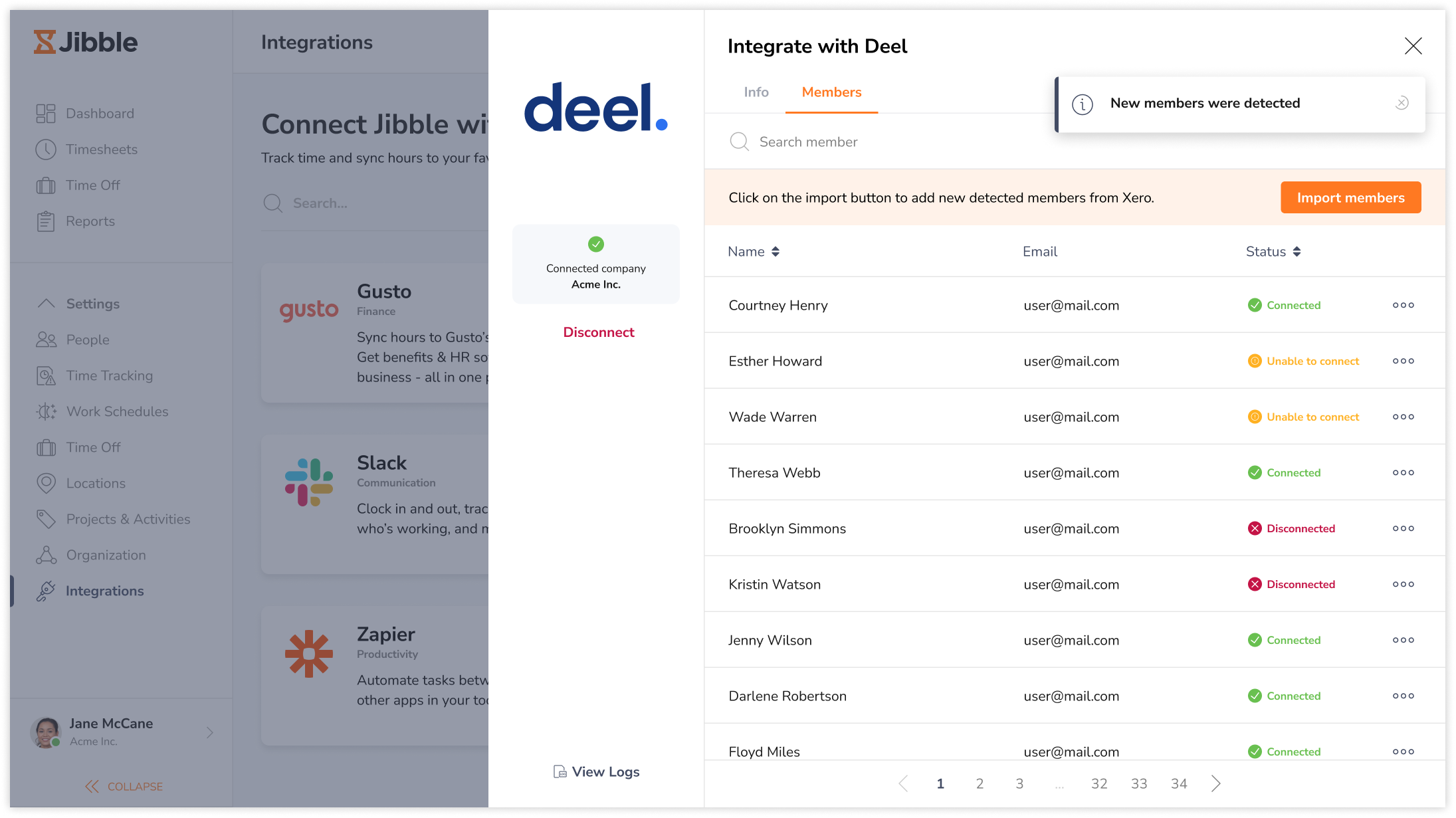Open the Zapier integration card
1456x818 pixels.
(x=375, y=675)
